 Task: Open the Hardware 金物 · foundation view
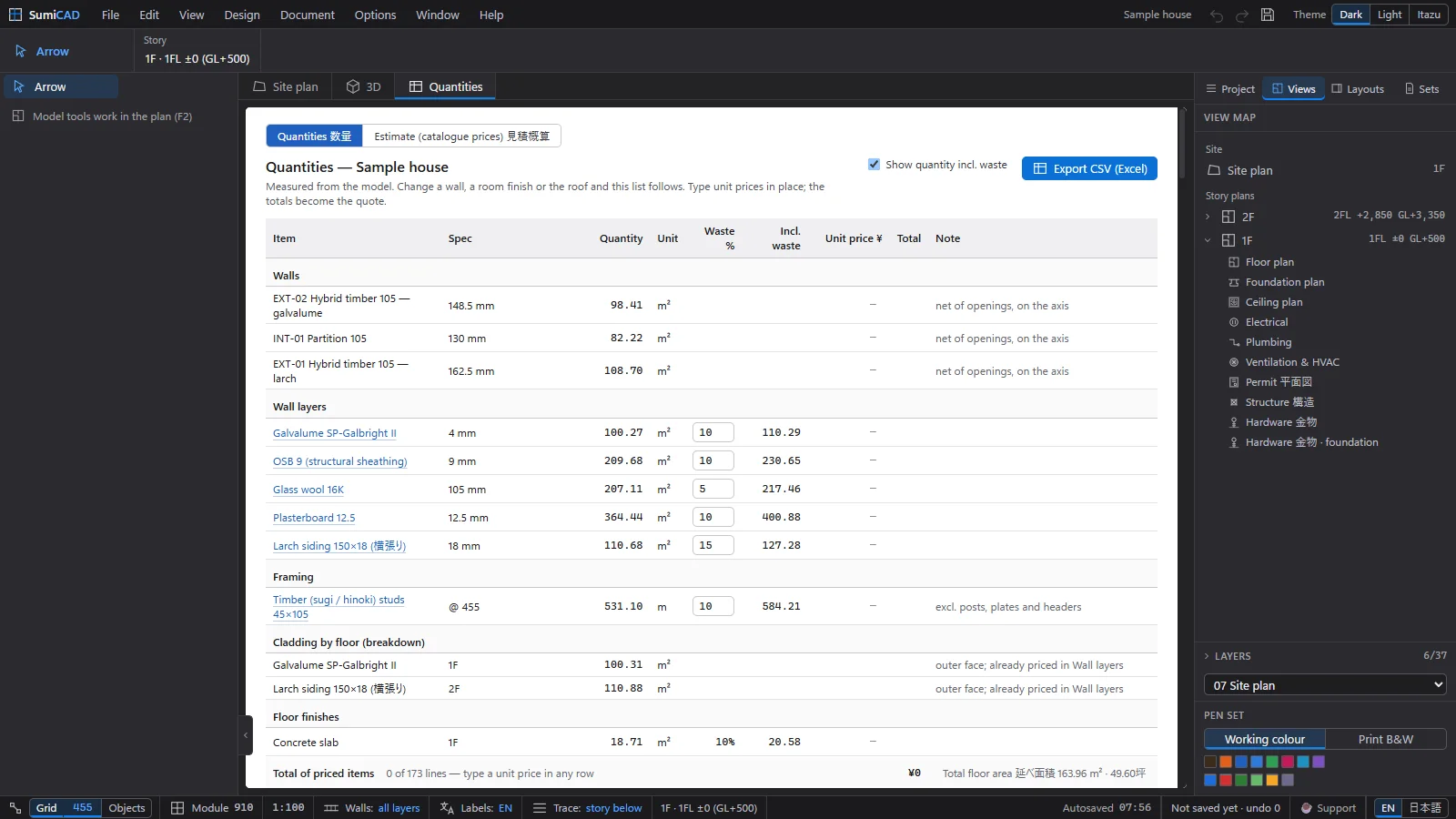tap(1310, 442)
